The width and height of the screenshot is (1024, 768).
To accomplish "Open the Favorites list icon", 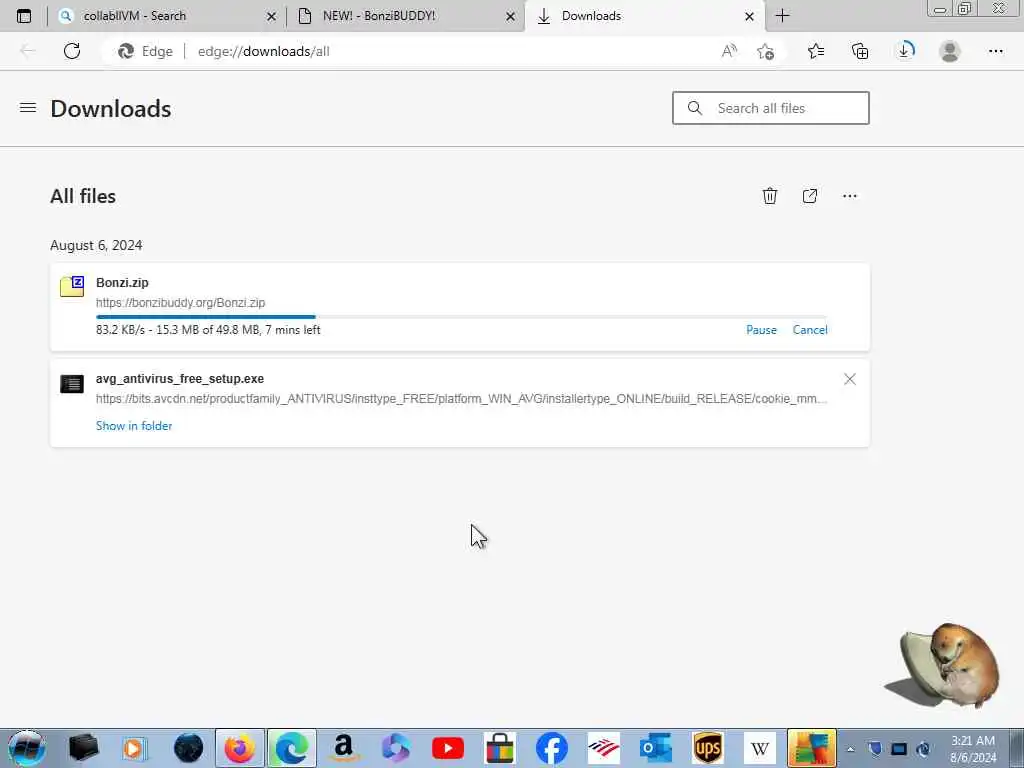I will point(816,51).
